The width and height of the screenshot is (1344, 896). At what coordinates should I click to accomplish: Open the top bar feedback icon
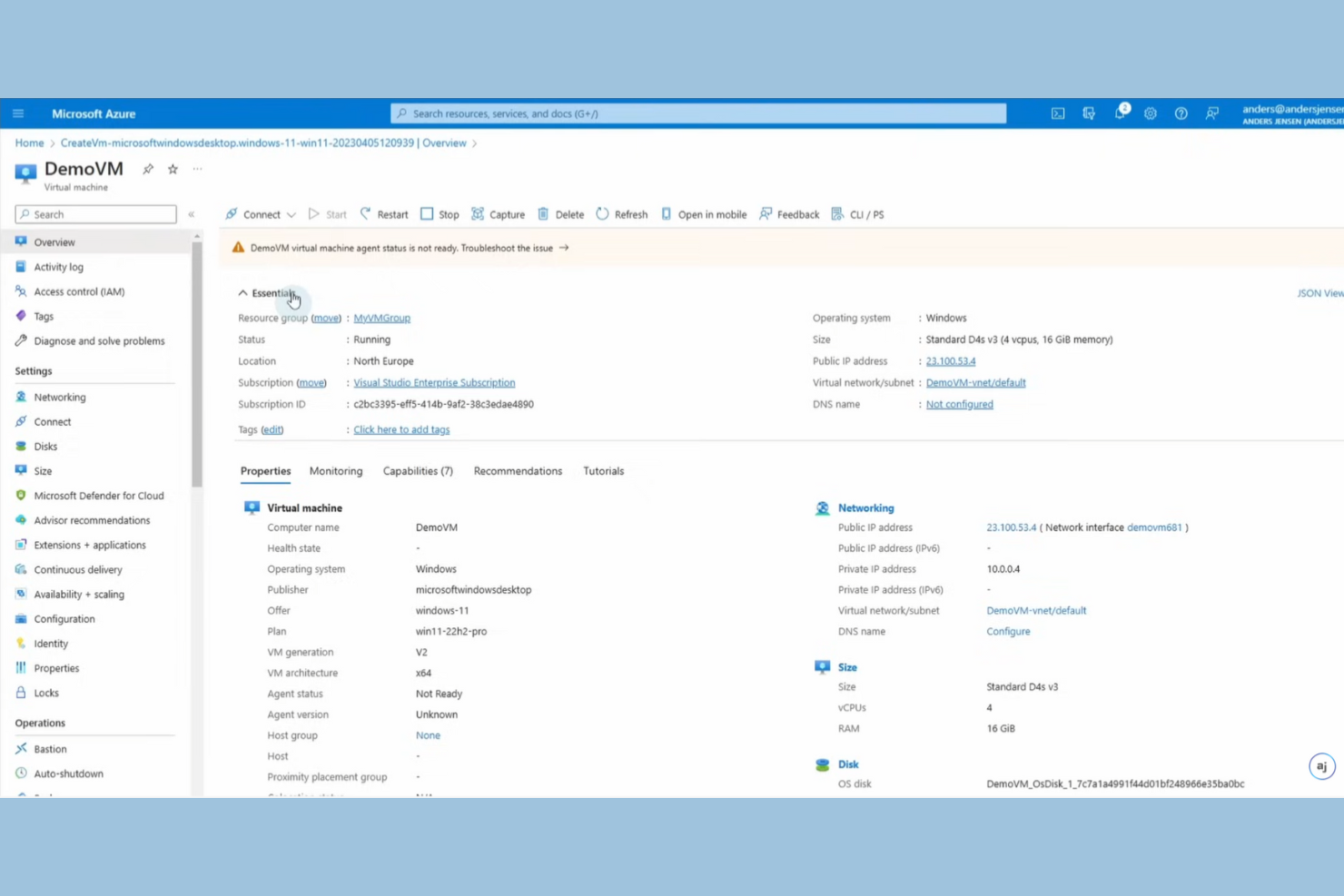[1212, 113]
